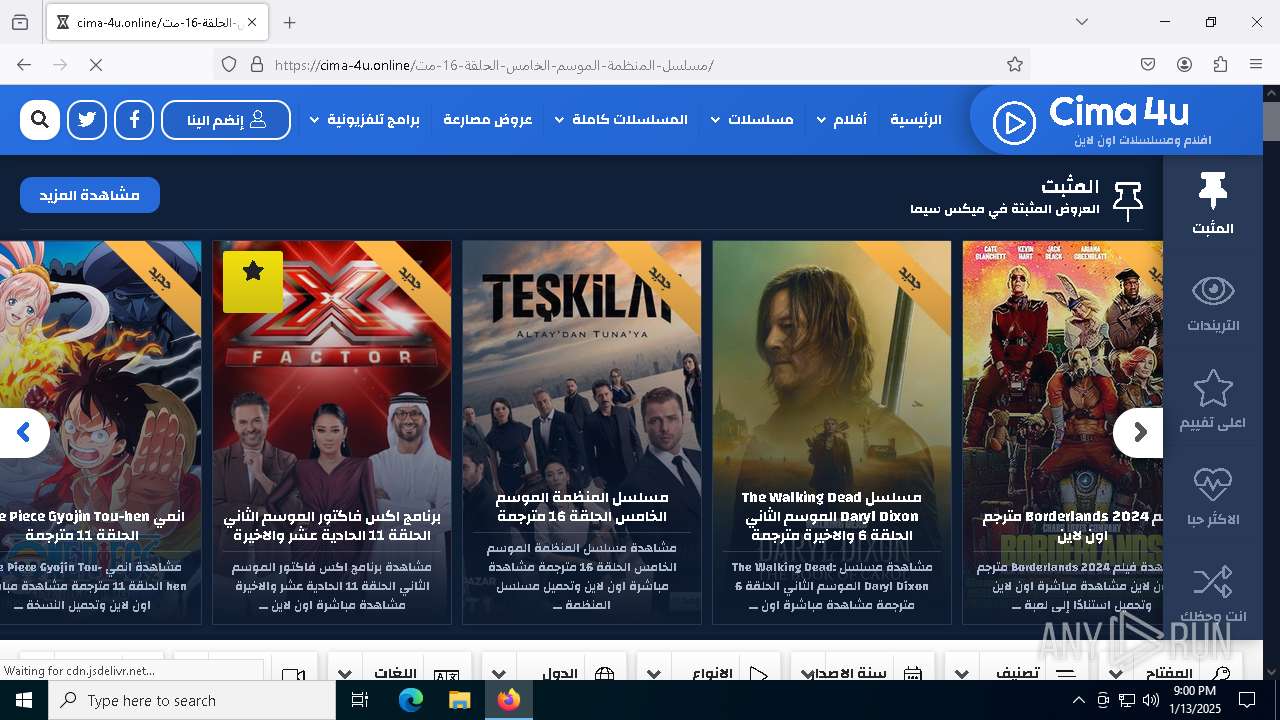The width and height of the screenshot is (1280, 720).
Task: Open the Twitter social link
Action: (87, 120)
